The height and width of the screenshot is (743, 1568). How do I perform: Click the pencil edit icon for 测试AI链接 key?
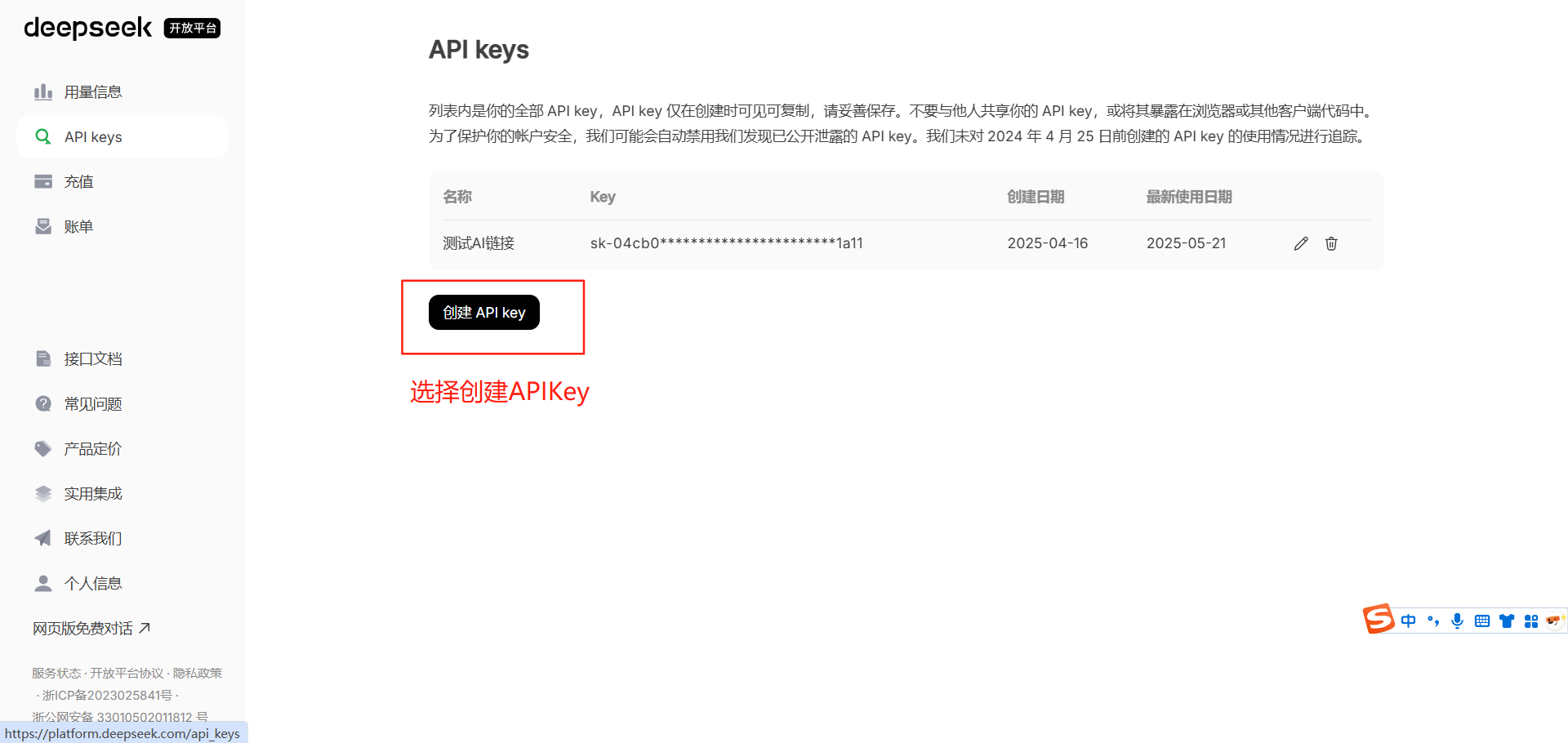click(1301, 243)
